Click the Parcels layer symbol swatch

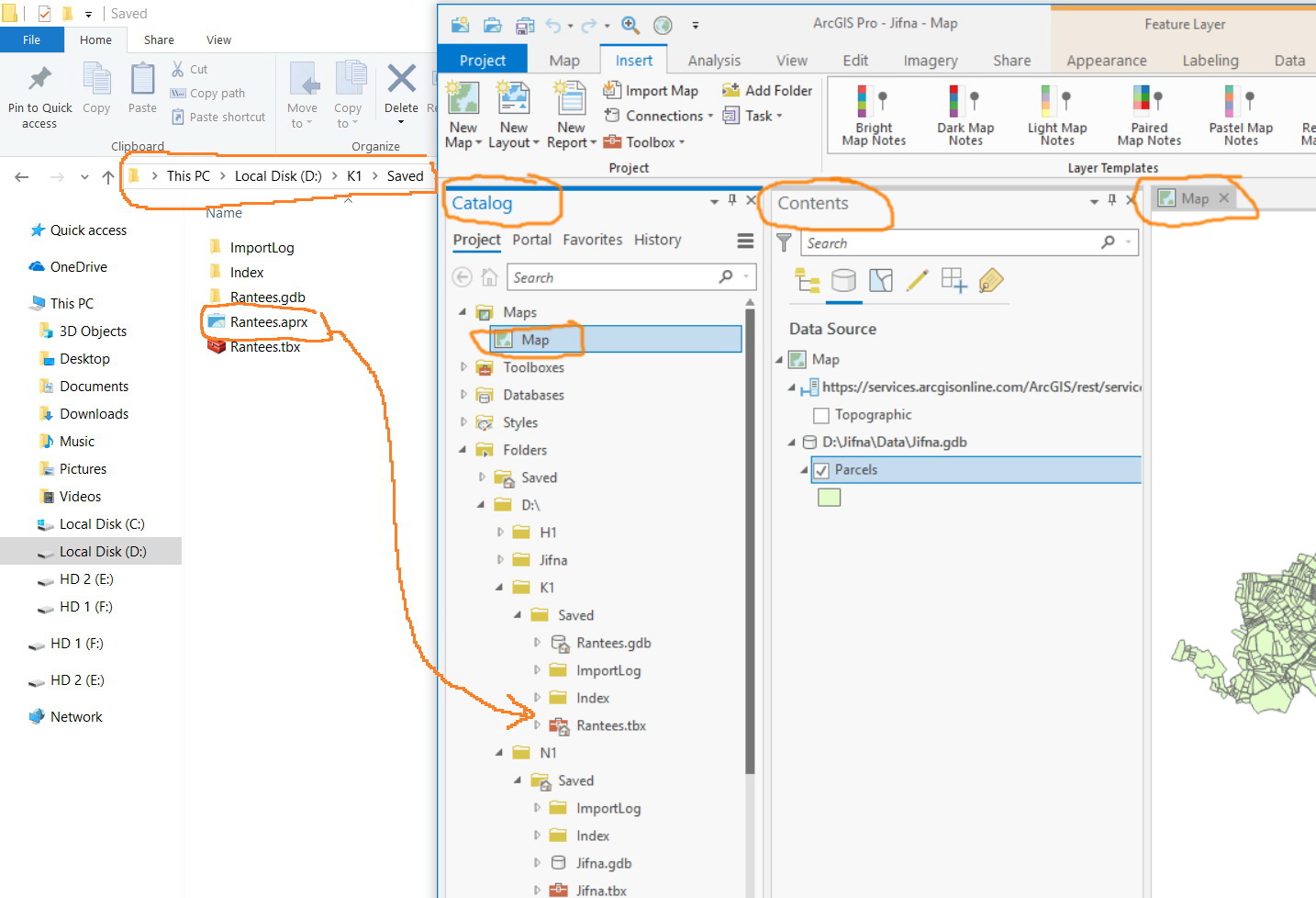[x=829, y=498]
